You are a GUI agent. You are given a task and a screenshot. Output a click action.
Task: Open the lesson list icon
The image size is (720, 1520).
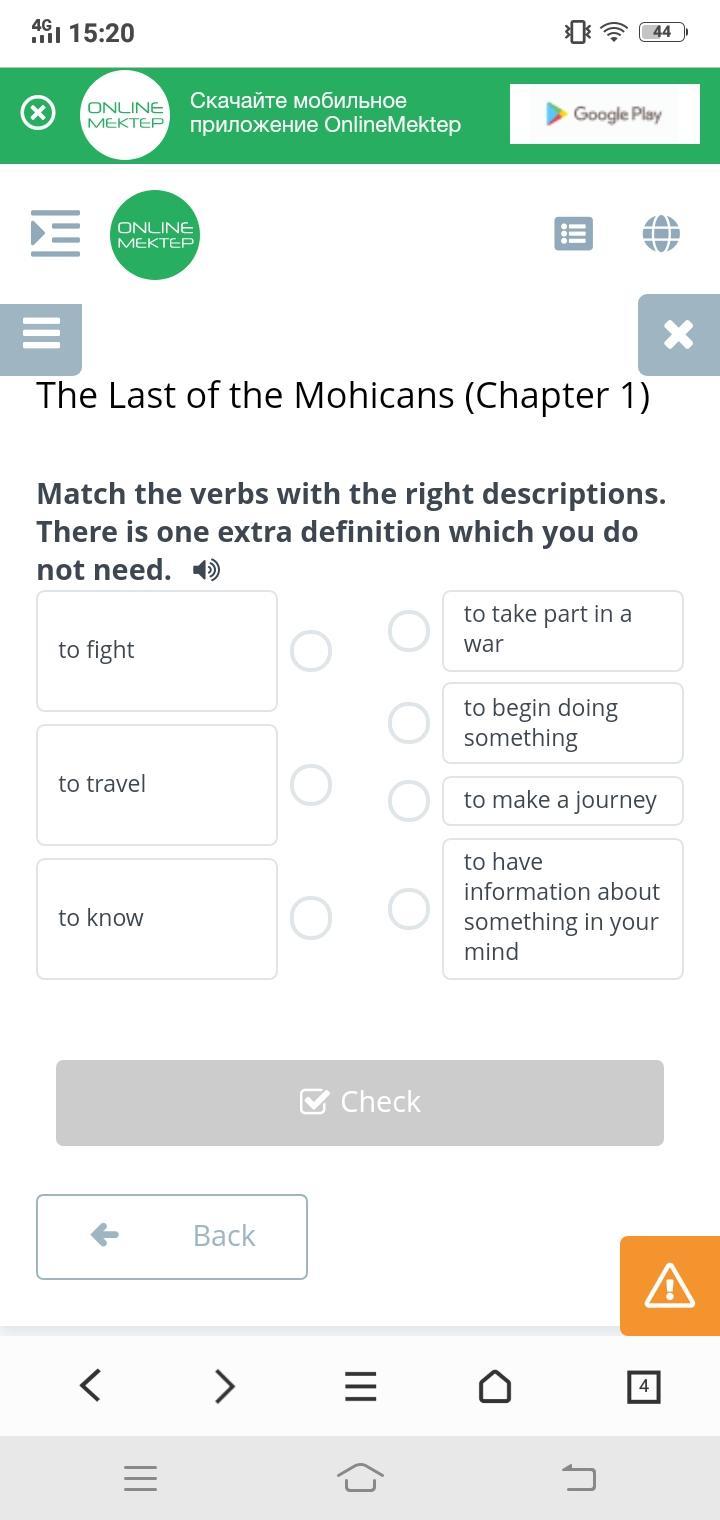coord(573,234)
